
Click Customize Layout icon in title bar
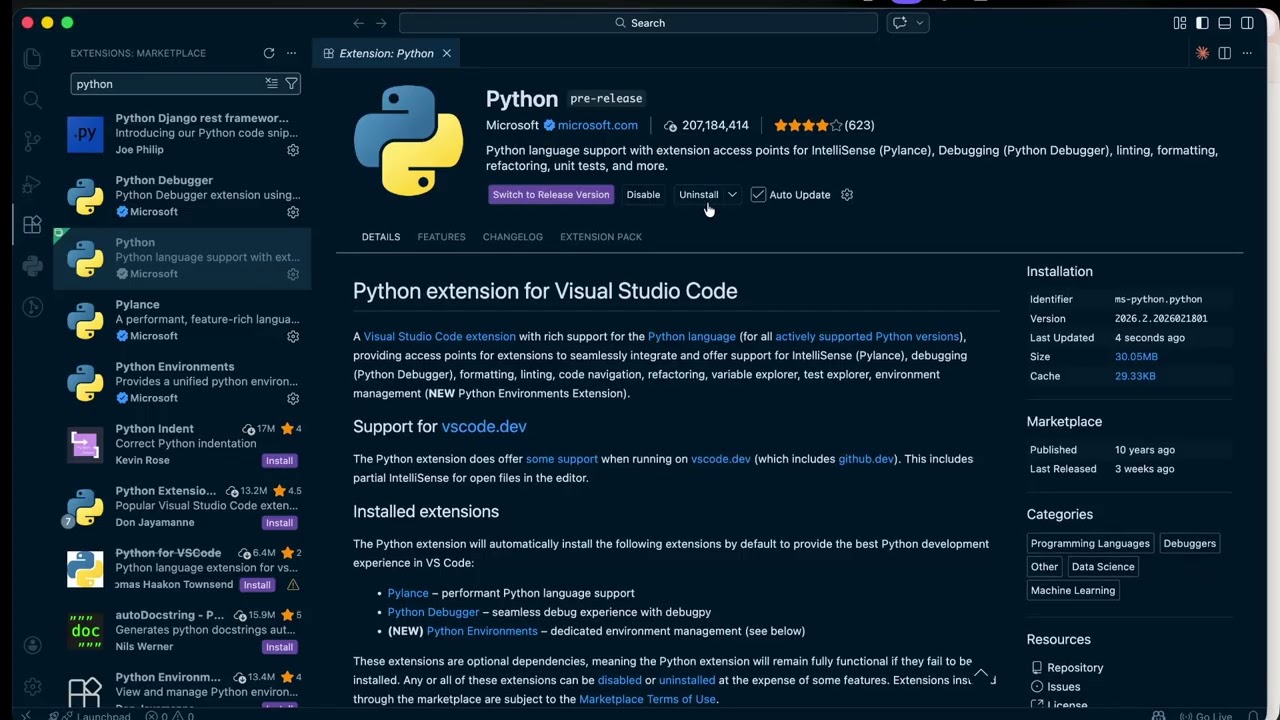(1180, 23)
